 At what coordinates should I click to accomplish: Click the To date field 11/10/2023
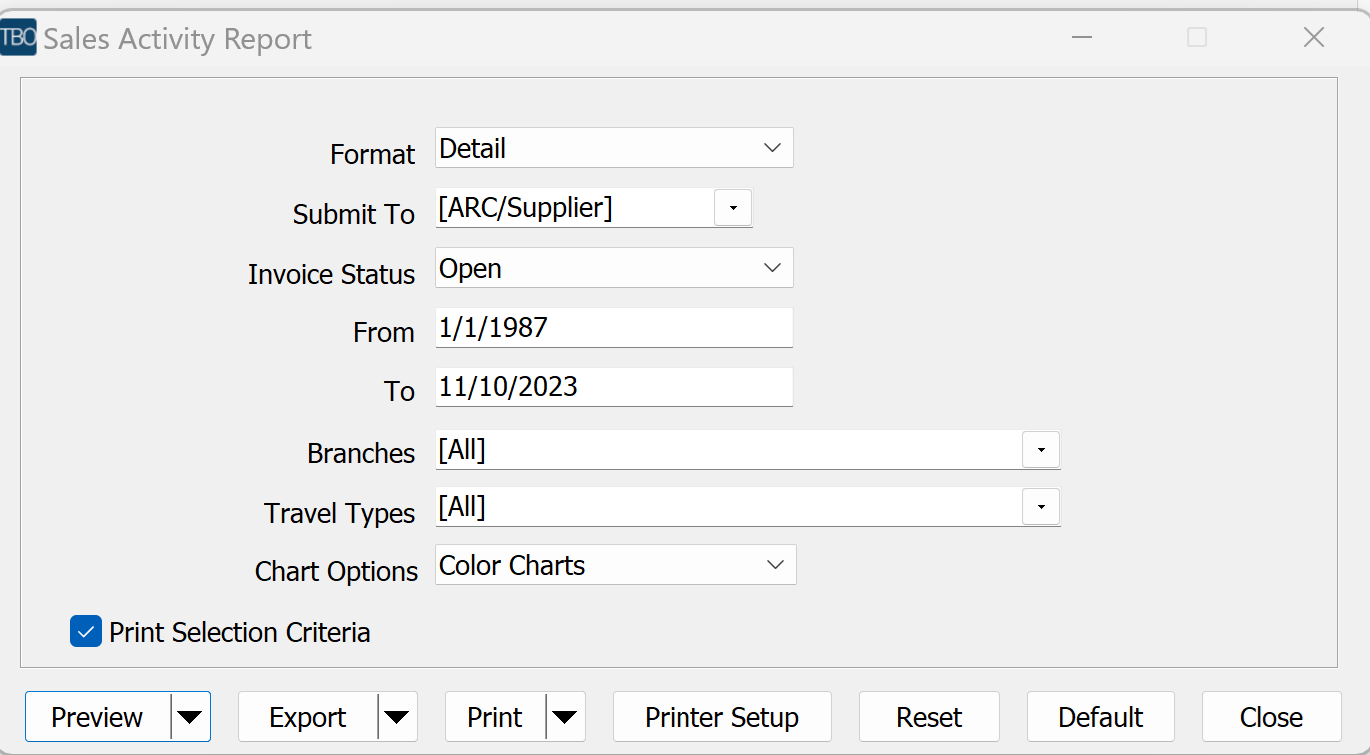coord(614,387)
